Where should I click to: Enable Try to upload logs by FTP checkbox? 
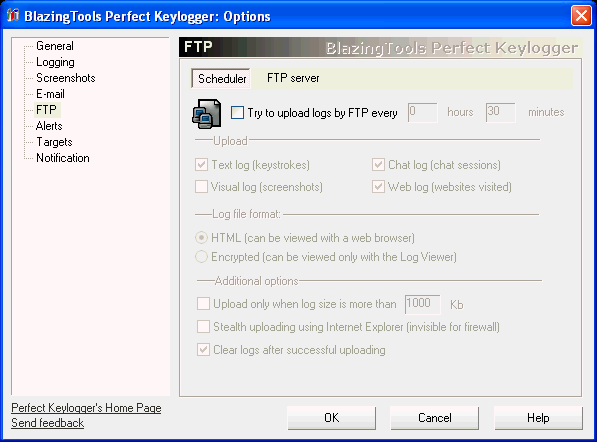(237, 113)
